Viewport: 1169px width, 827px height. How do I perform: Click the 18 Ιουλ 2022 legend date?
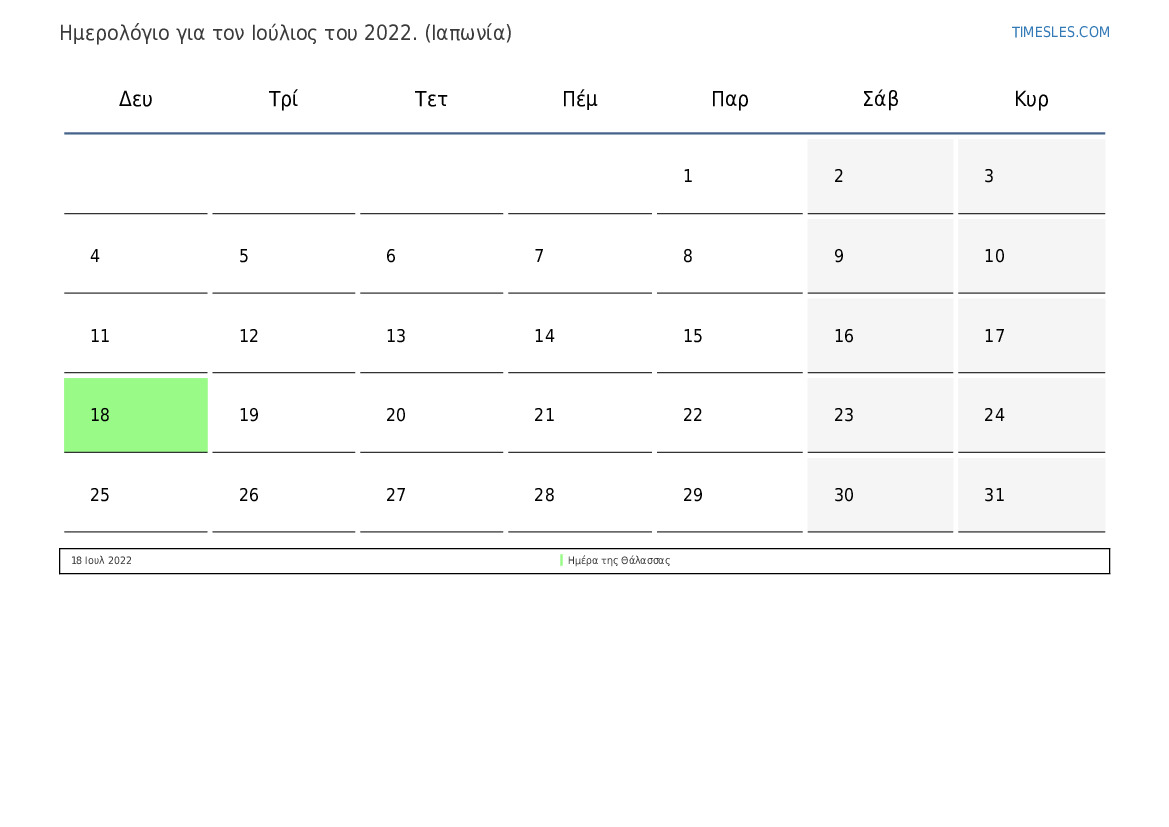101,561
